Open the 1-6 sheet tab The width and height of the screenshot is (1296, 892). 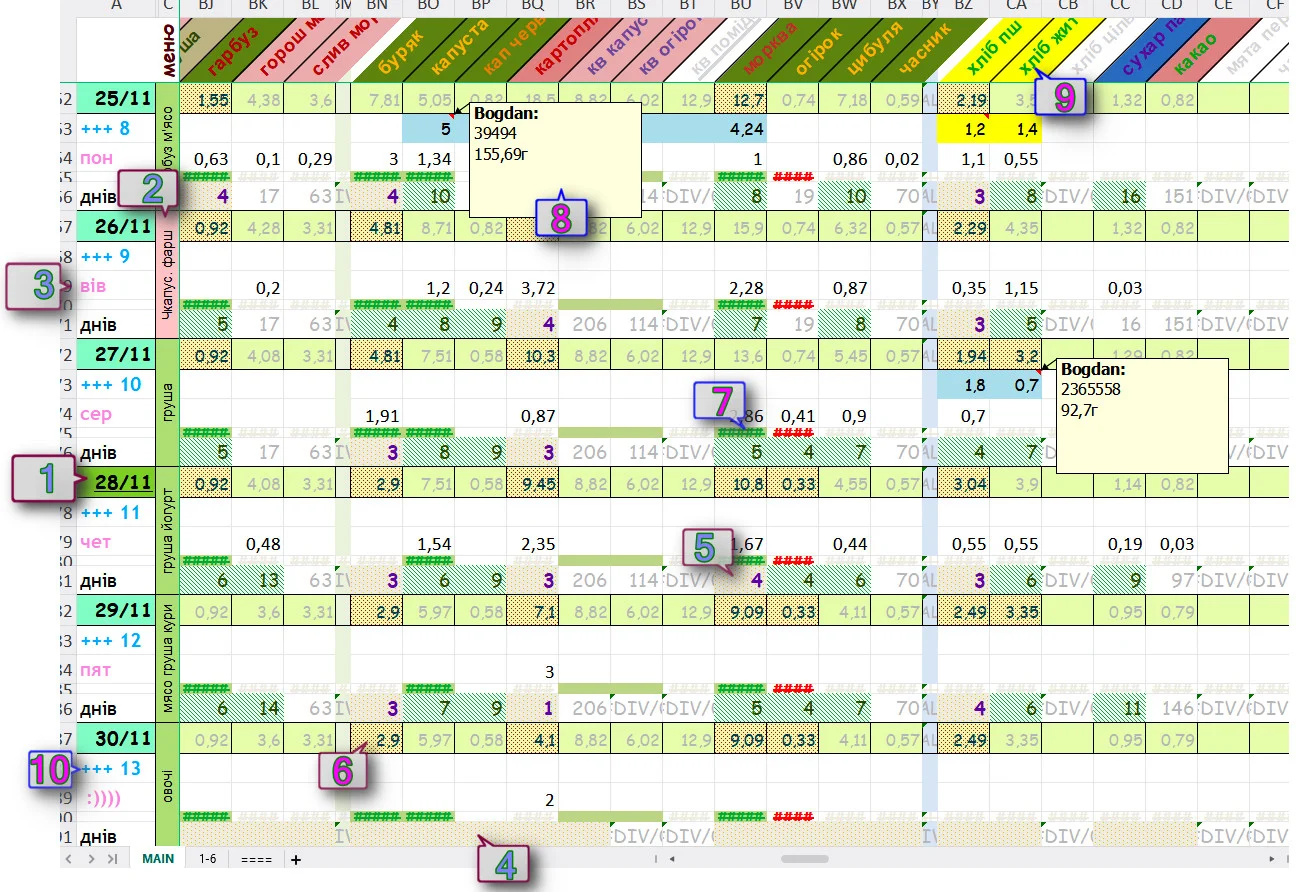coord(208,859)
